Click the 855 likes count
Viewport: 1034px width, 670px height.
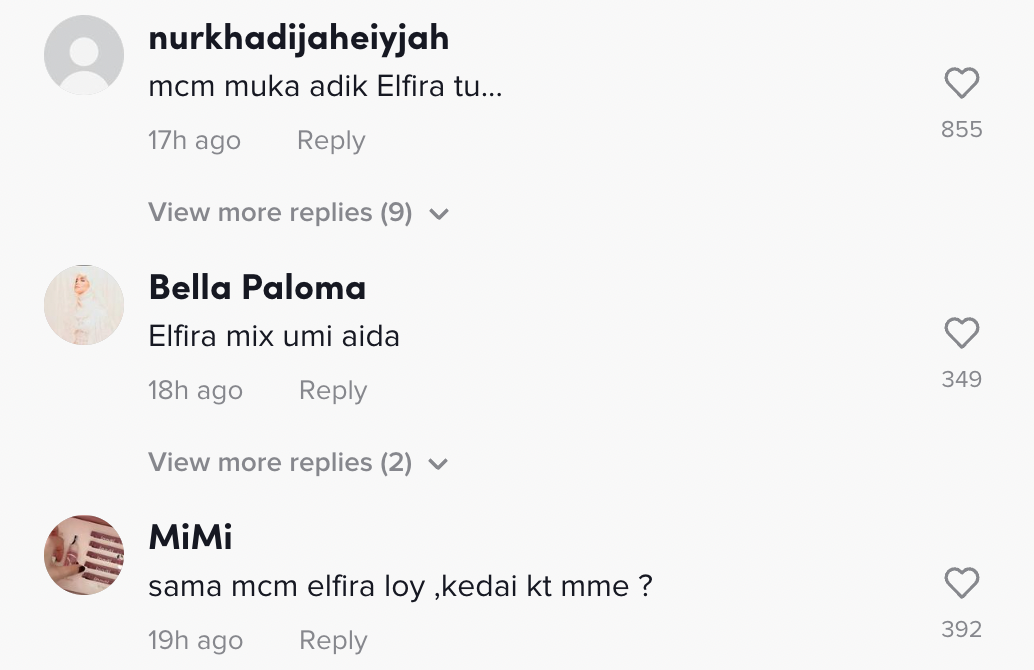pos(961,130)
